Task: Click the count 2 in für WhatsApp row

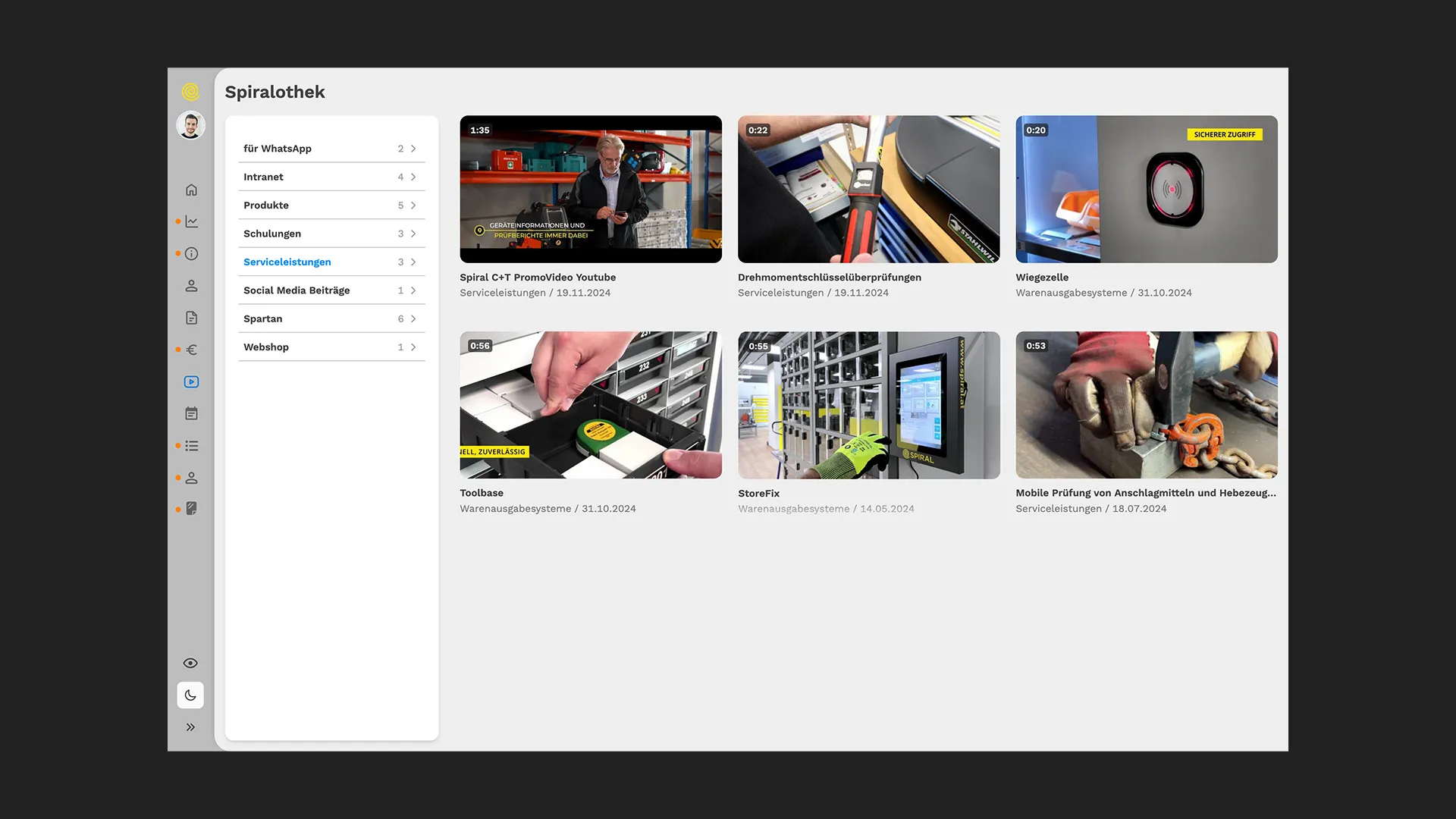Action: [x=400, y=149]
